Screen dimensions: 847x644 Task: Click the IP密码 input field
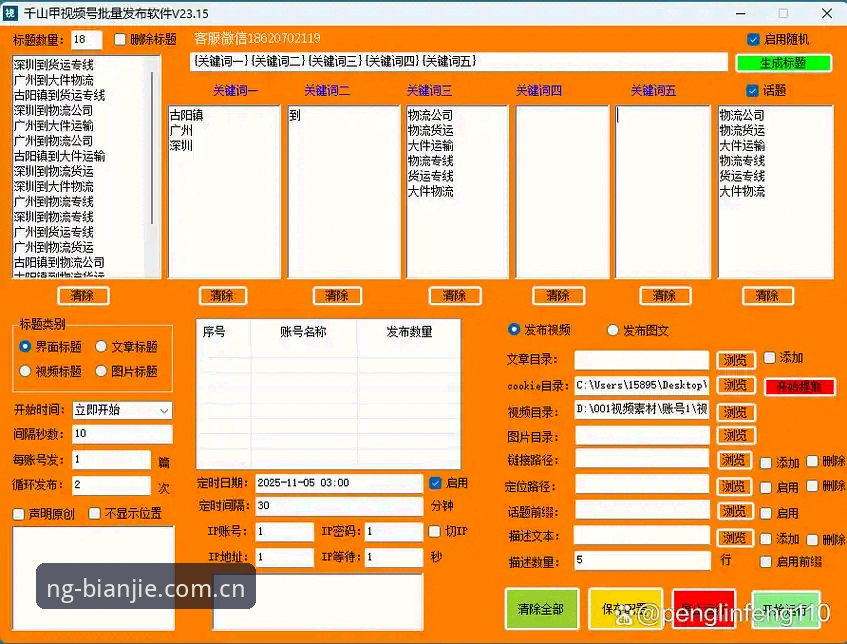pyautogui.click(x=394, y=532)
